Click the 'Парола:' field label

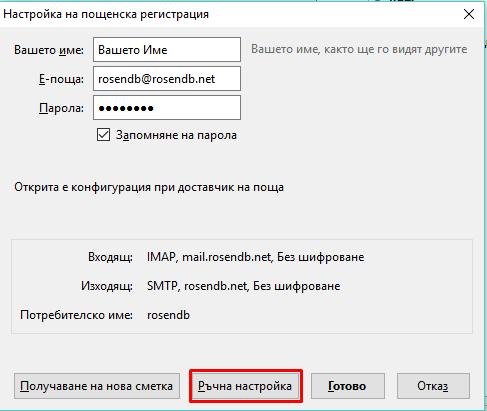click(x=61, y=108)
